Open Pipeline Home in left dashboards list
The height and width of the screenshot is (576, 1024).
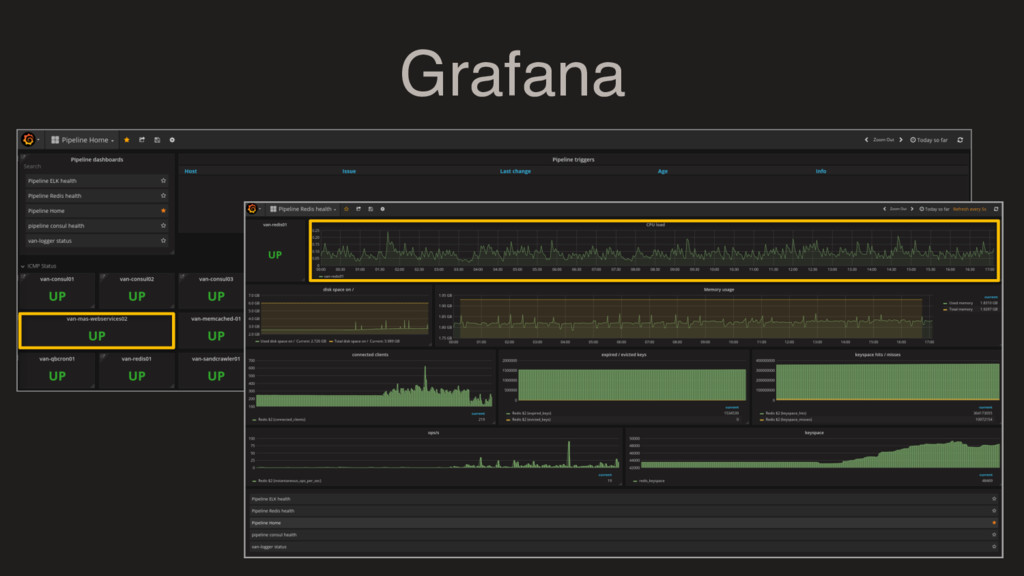[97, 211]
